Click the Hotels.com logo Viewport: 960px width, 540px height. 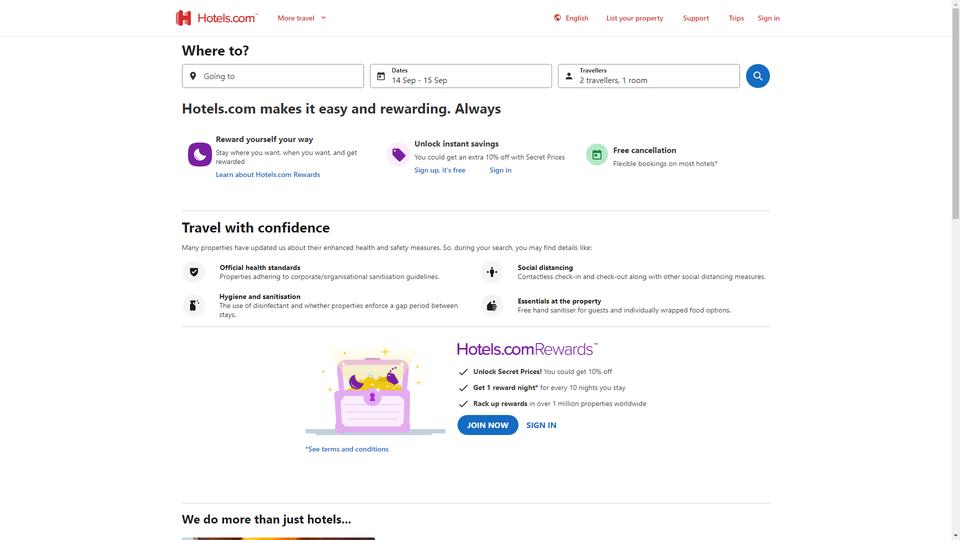(x=217, y=18)
